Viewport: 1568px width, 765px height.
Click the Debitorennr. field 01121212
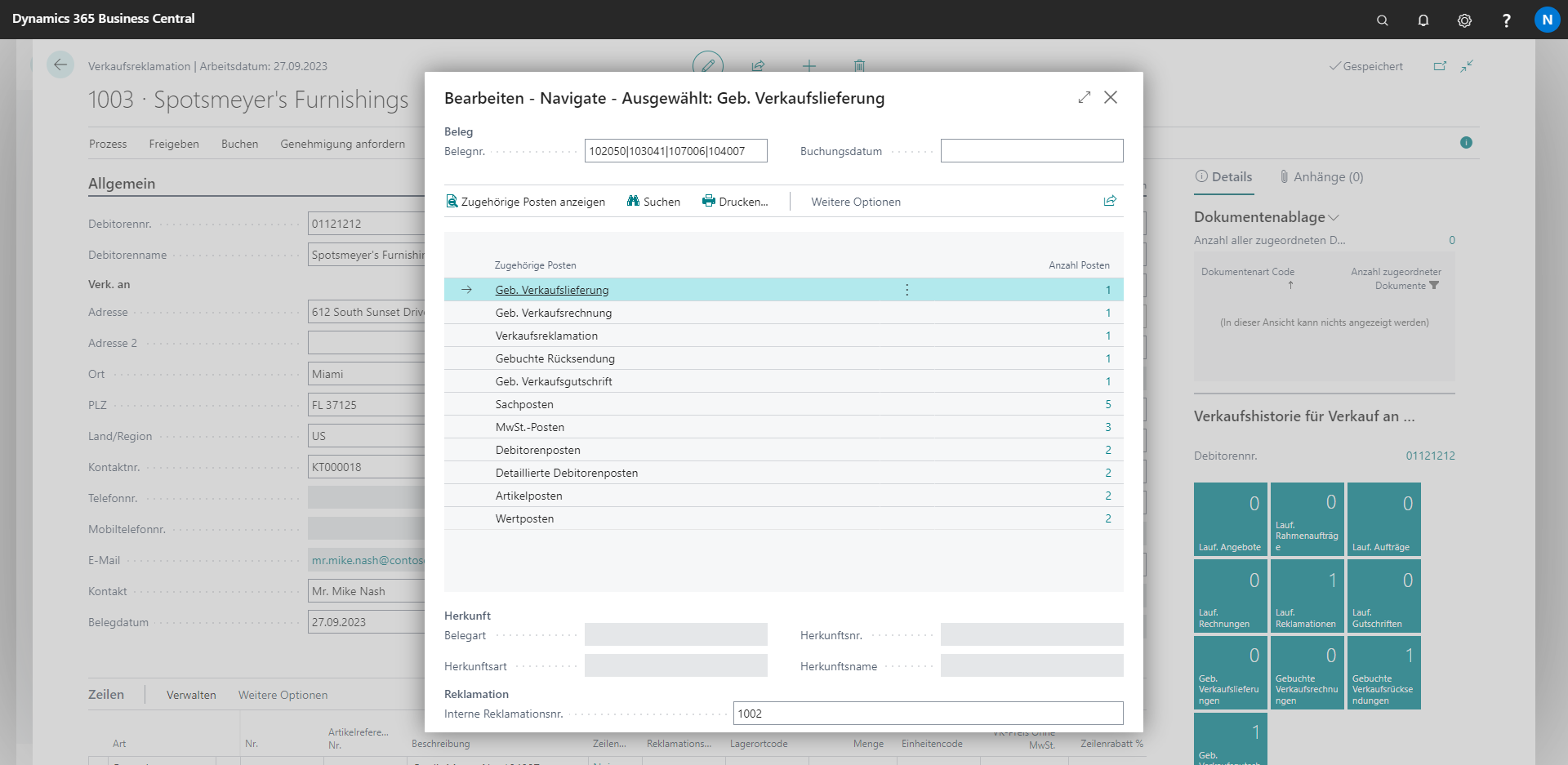[366, 224]
